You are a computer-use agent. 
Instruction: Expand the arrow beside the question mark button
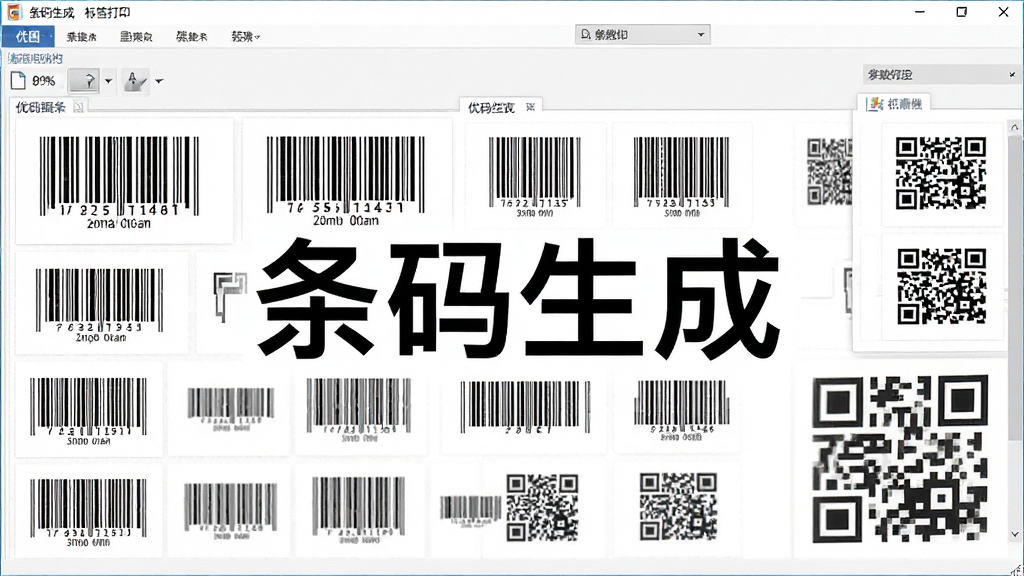tap(108, 81)
